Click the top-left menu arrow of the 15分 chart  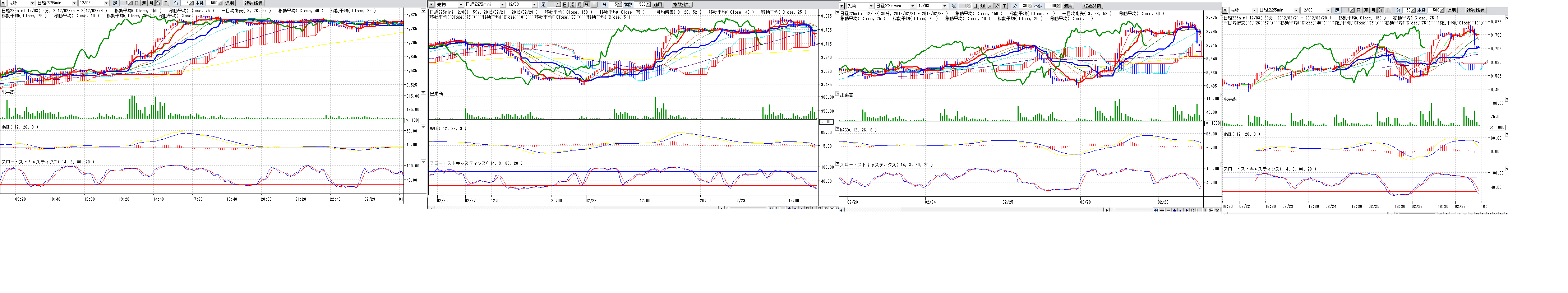click(x=432, y=4)
